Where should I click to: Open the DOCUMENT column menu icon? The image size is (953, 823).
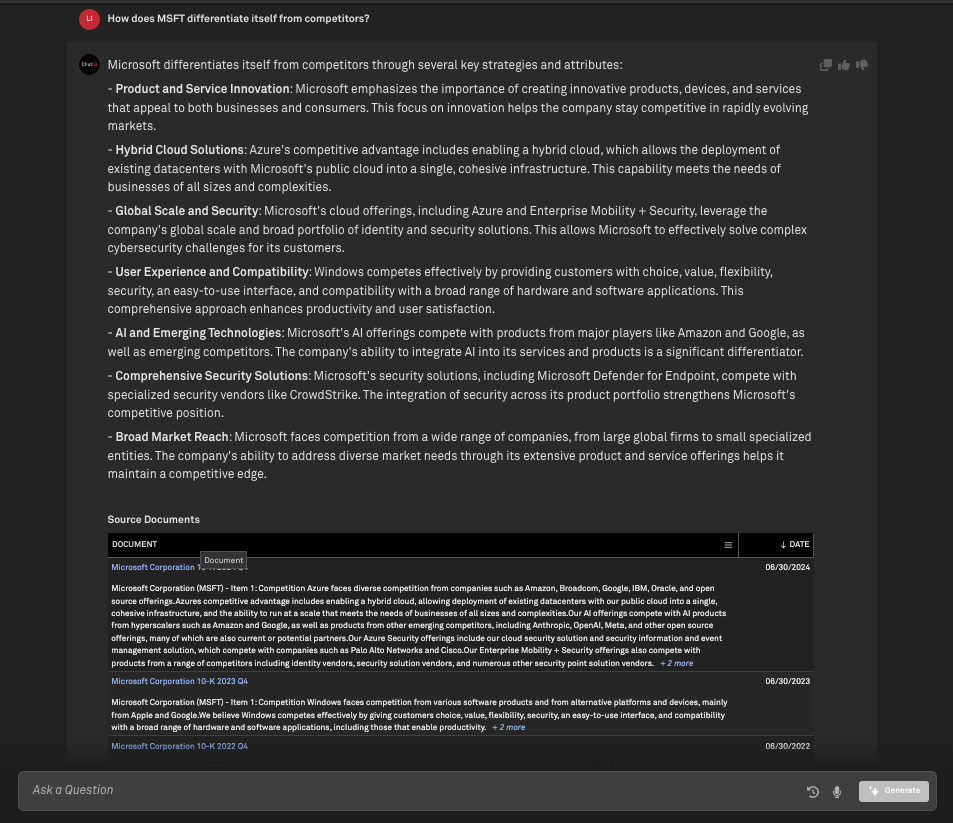[728, 545]
